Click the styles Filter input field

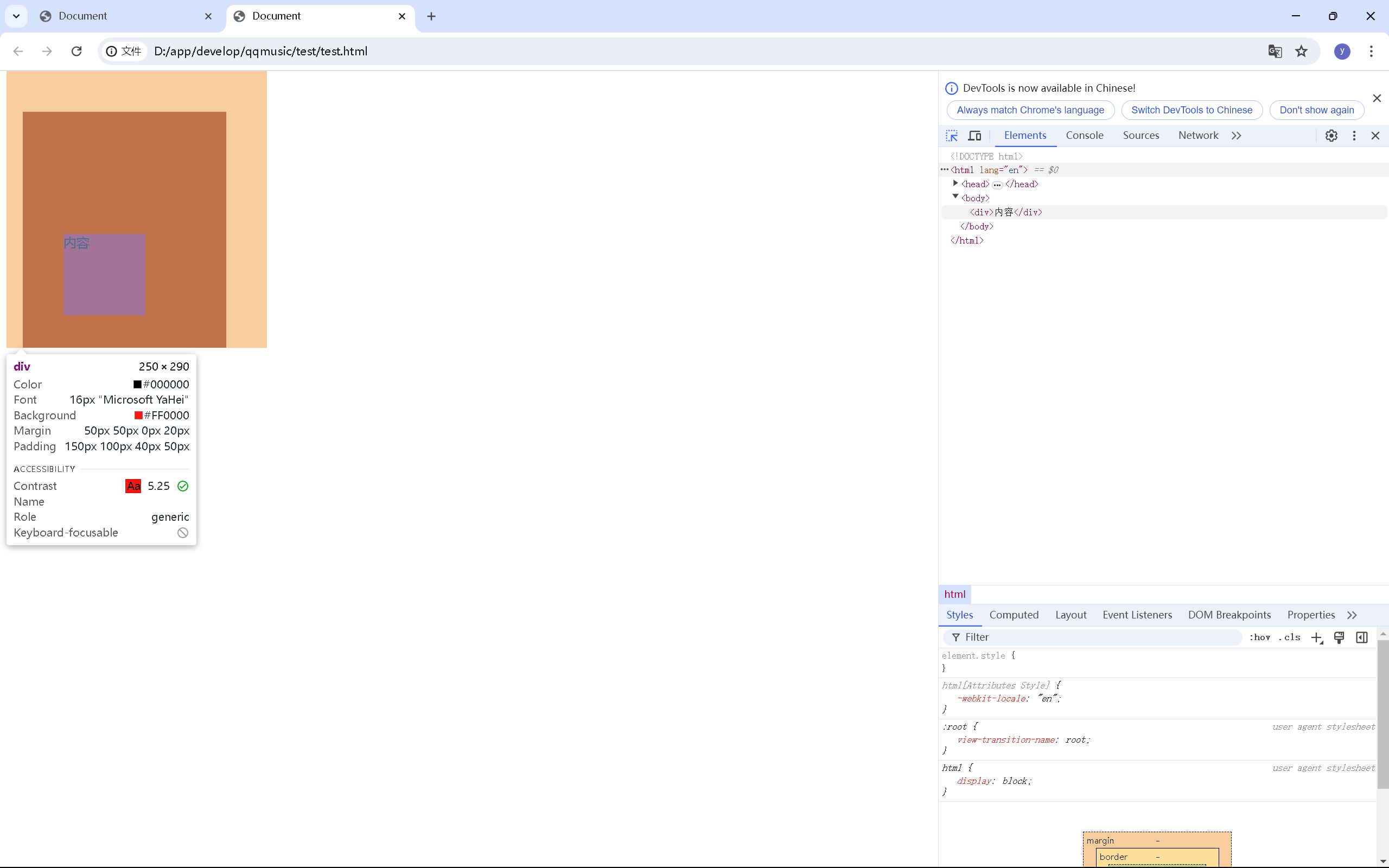[1092, 637]
